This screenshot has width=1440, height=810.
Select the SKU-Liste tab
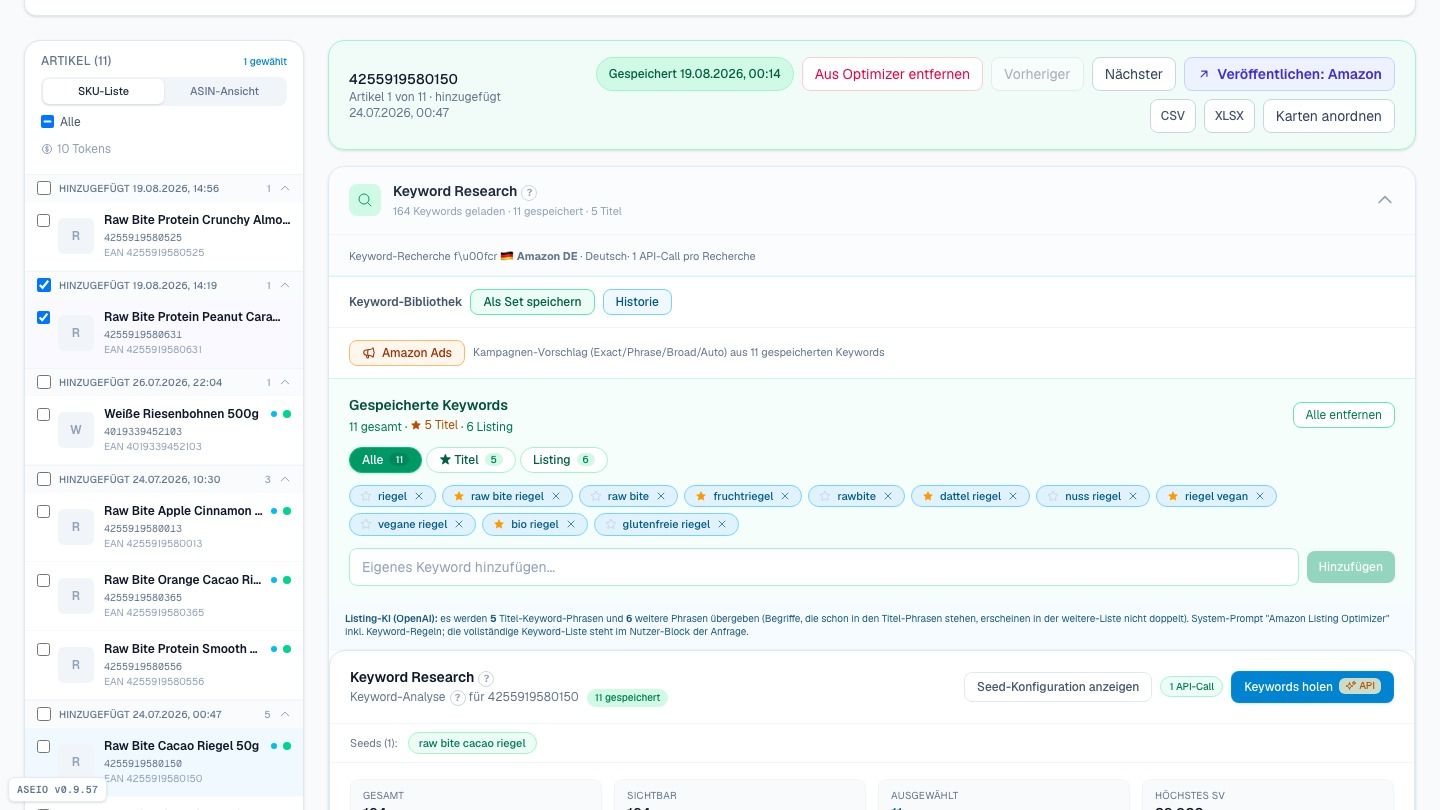[x=103, y=91]
